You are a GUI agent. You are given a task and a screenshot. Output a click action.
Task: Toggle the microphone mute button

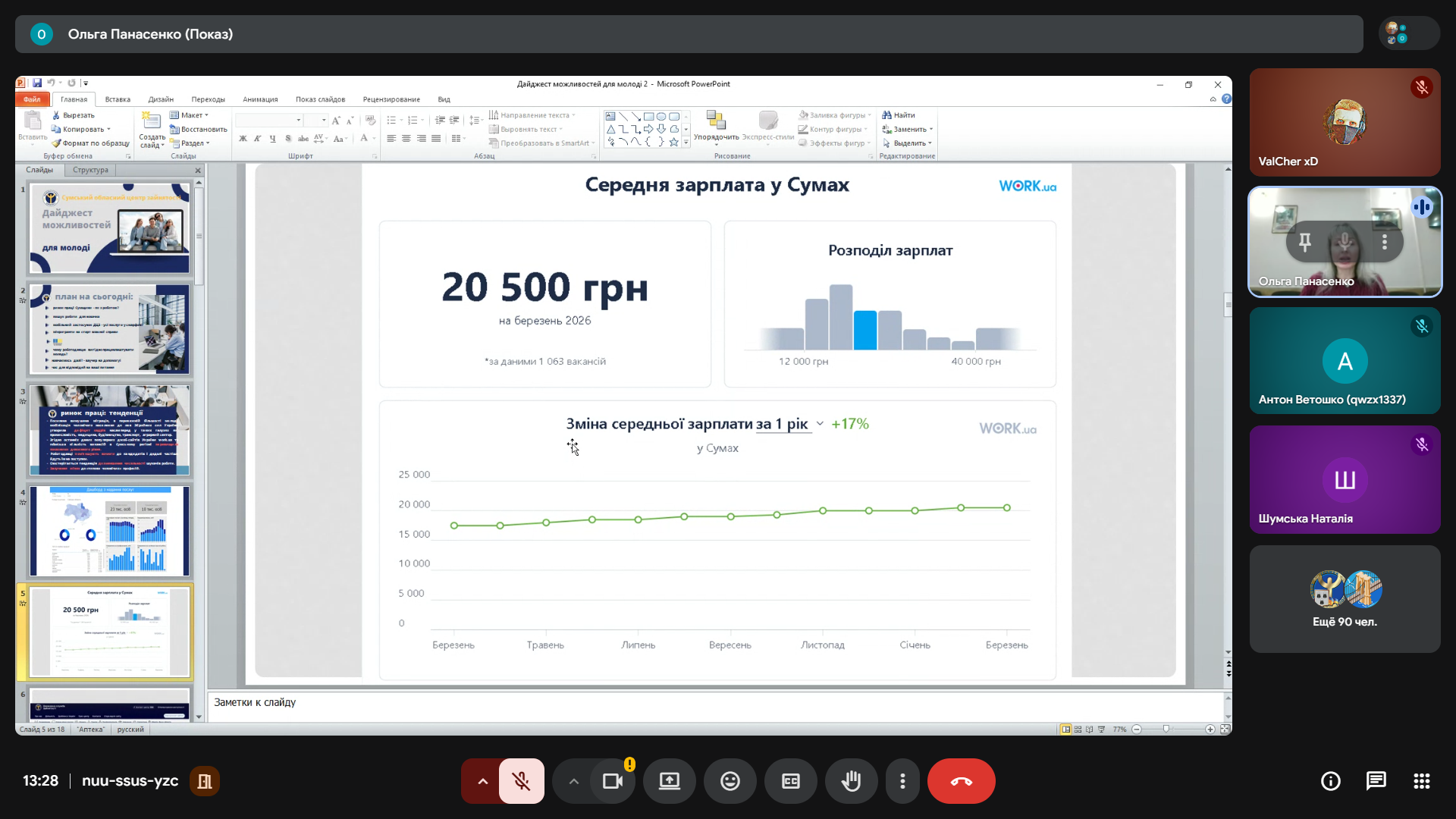click(x=521, y=781)
